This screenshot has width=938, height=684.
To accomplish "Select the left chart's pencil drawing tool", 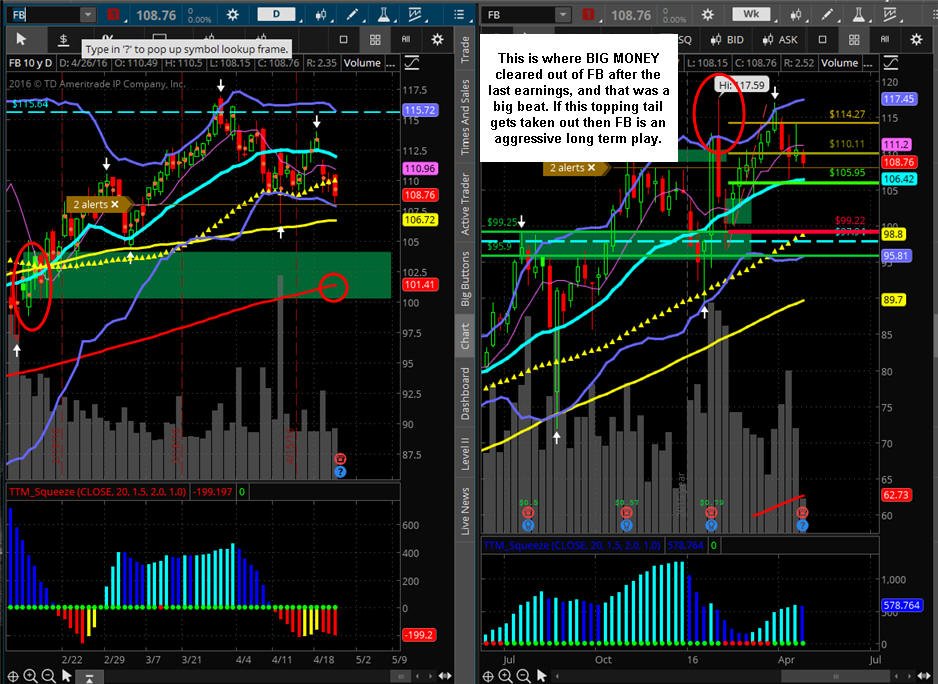I will [352, 14].
